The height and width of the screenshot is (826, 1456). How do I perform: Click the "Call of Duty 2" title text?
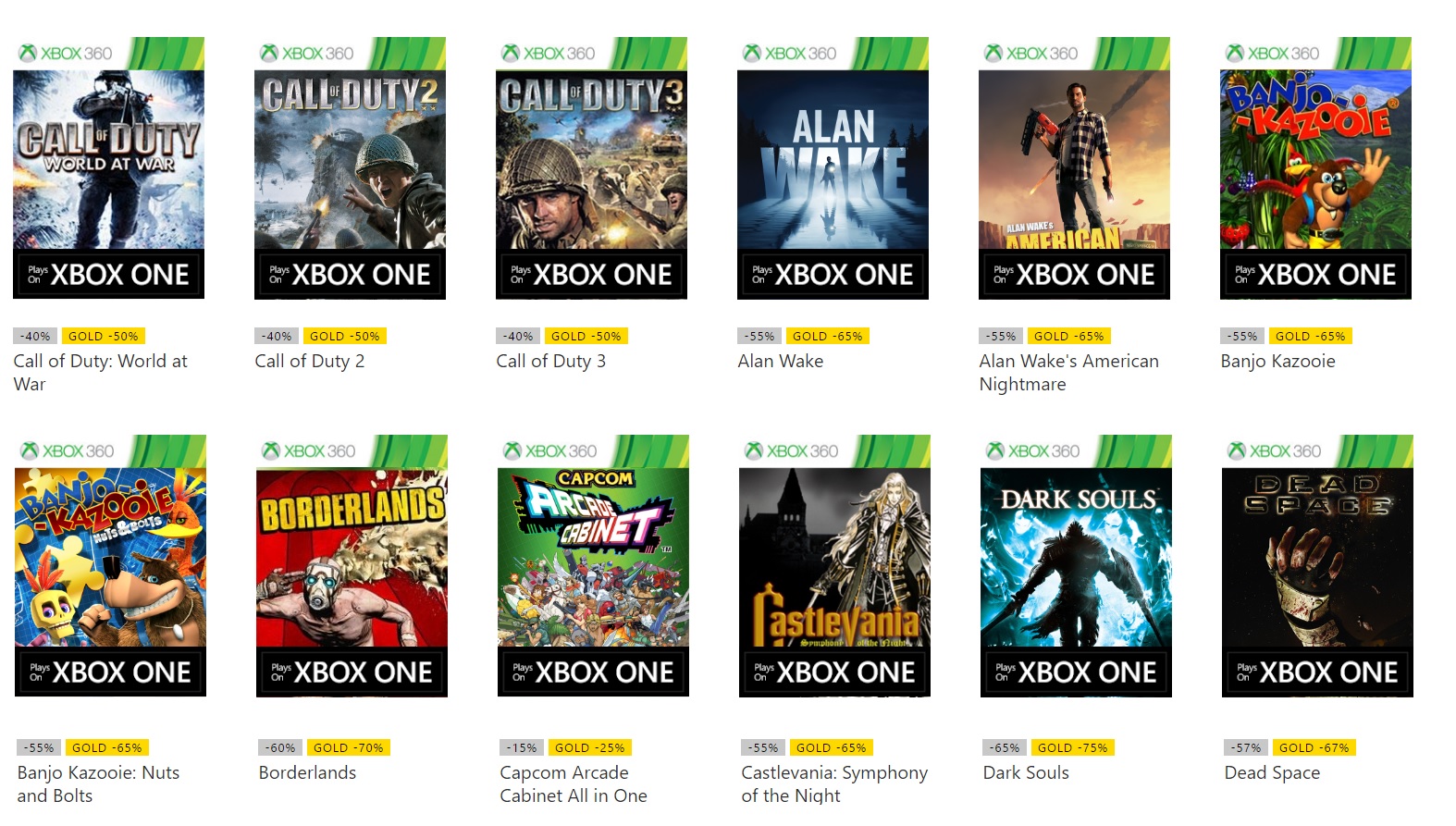tap(309, 362)
